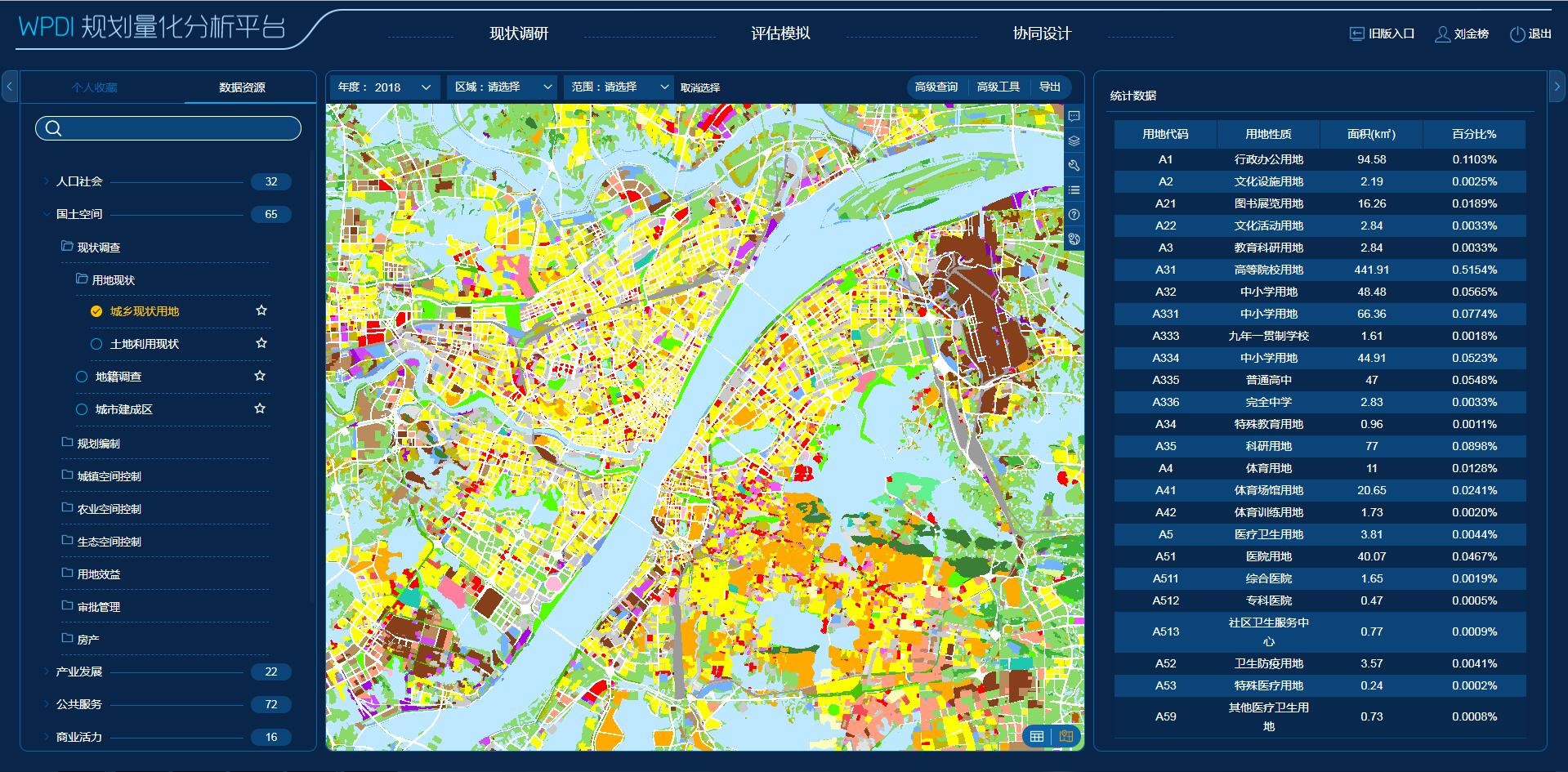Click 取消选择 to clear selection

tap(700, 88)
